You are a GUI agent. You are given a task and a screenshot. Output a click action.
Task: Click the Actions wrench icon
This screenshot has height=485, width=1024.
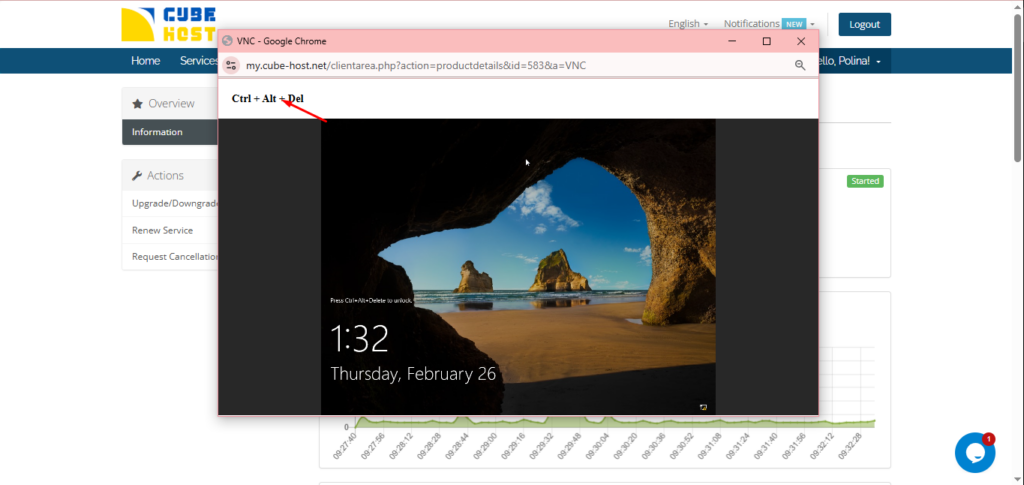pyautogui.click(x=137, y=175)
